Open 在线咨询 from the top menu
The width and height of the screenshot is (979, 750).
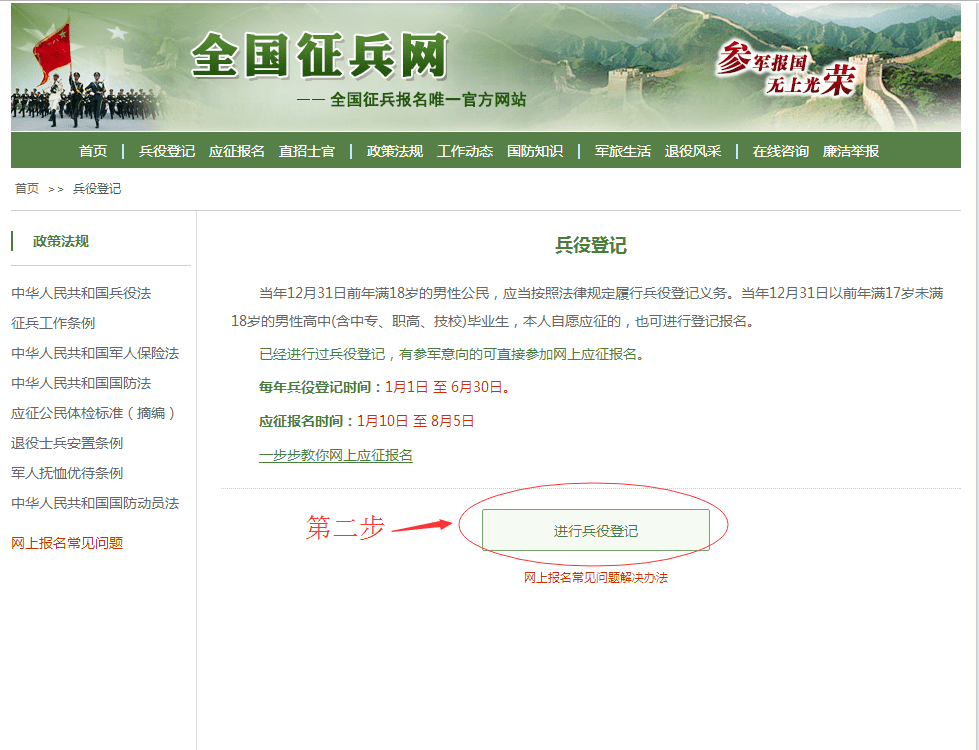tap(781, 151)
